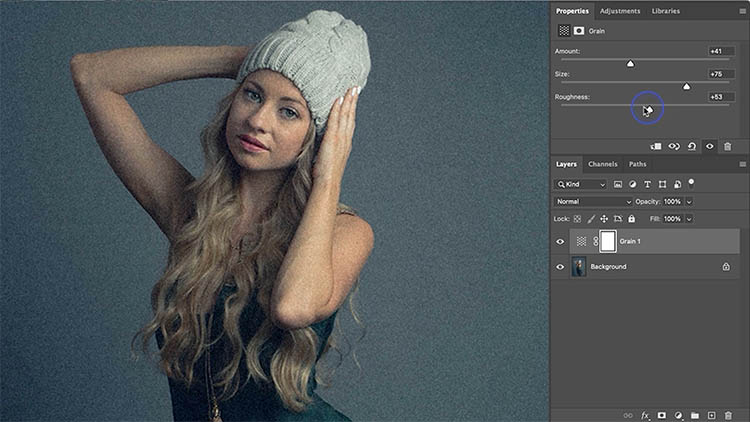Open the Kind layer filter dropdown
This screenshot has height=422, width=750.
(581, 184)
